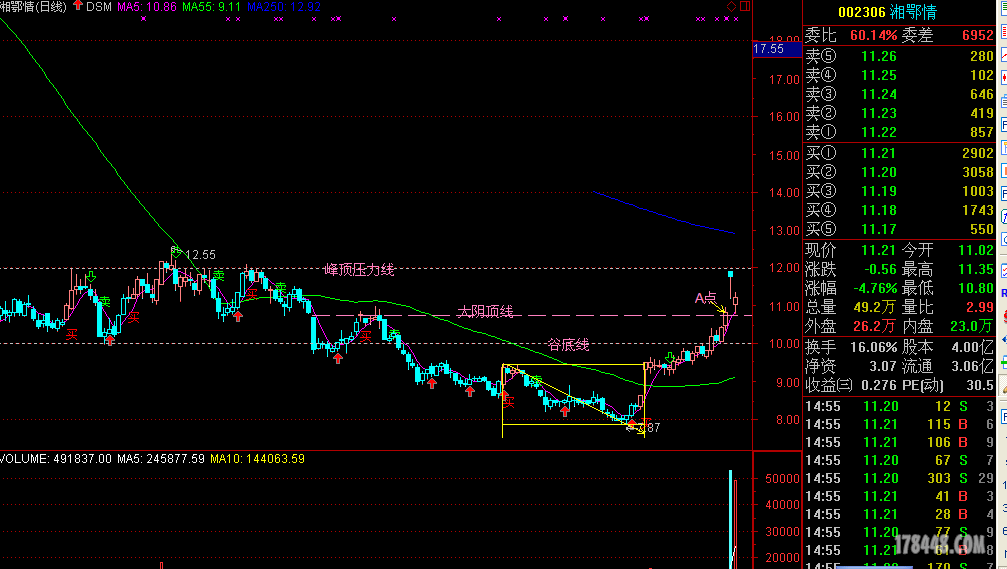Select the 卖① 11.22 ask row
The height and width of the screenshot is (569, 1007).
pyautogui.click(x=899, y=132)
